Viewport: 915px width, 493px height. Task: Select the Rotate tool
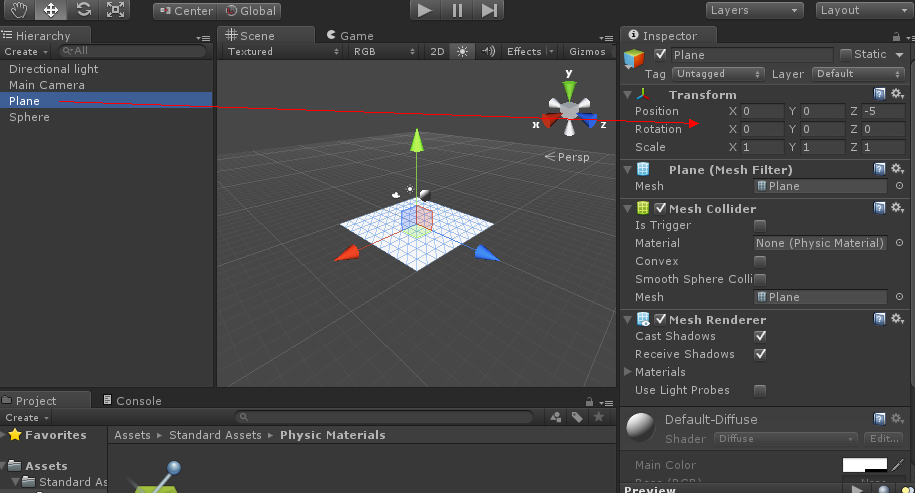83,10
